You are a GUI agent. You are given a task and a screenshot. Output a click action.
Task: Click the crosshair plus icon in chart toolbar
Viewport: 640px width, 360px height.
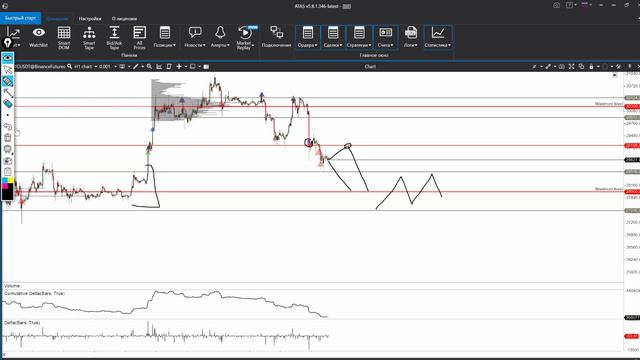click(x=179, y=66)
